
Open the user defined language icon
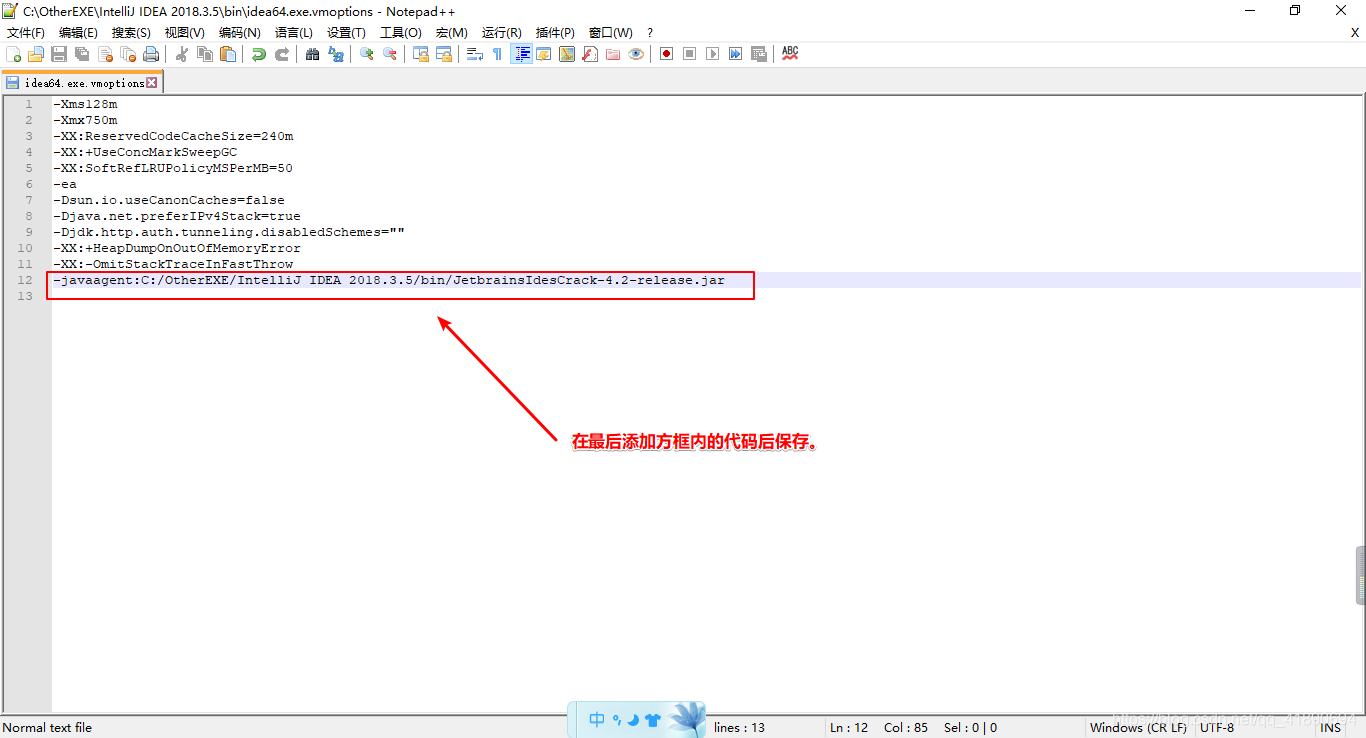click(544, 54)
